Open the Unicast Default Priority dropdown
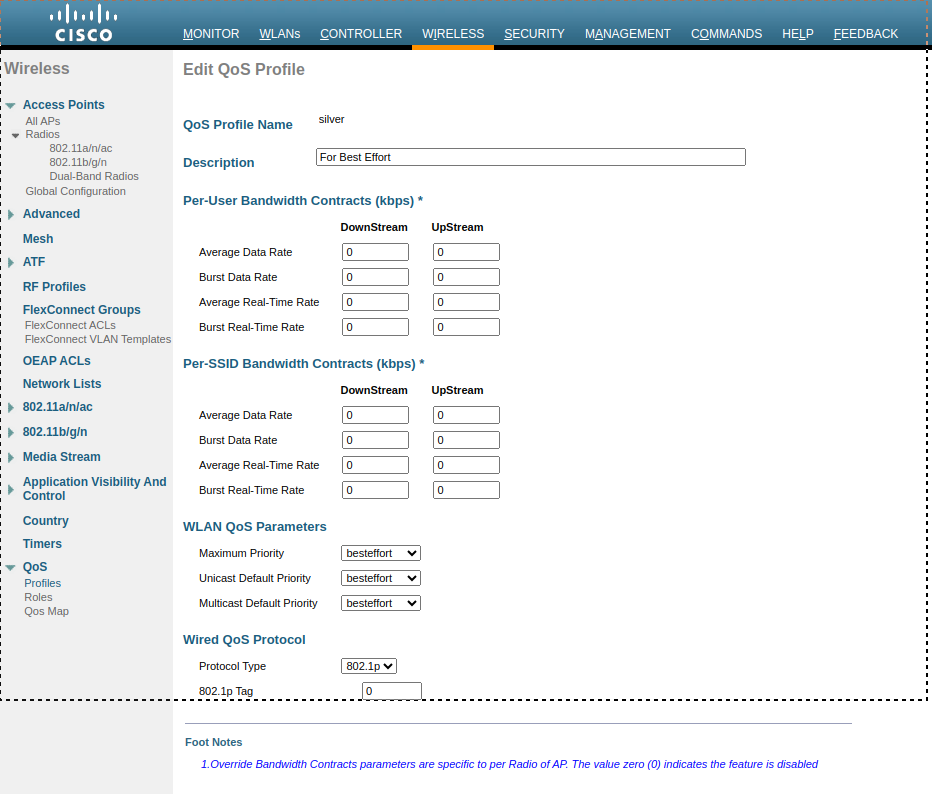Image resolution: width=932 pixels, height=794 pixels. (380, 577)
